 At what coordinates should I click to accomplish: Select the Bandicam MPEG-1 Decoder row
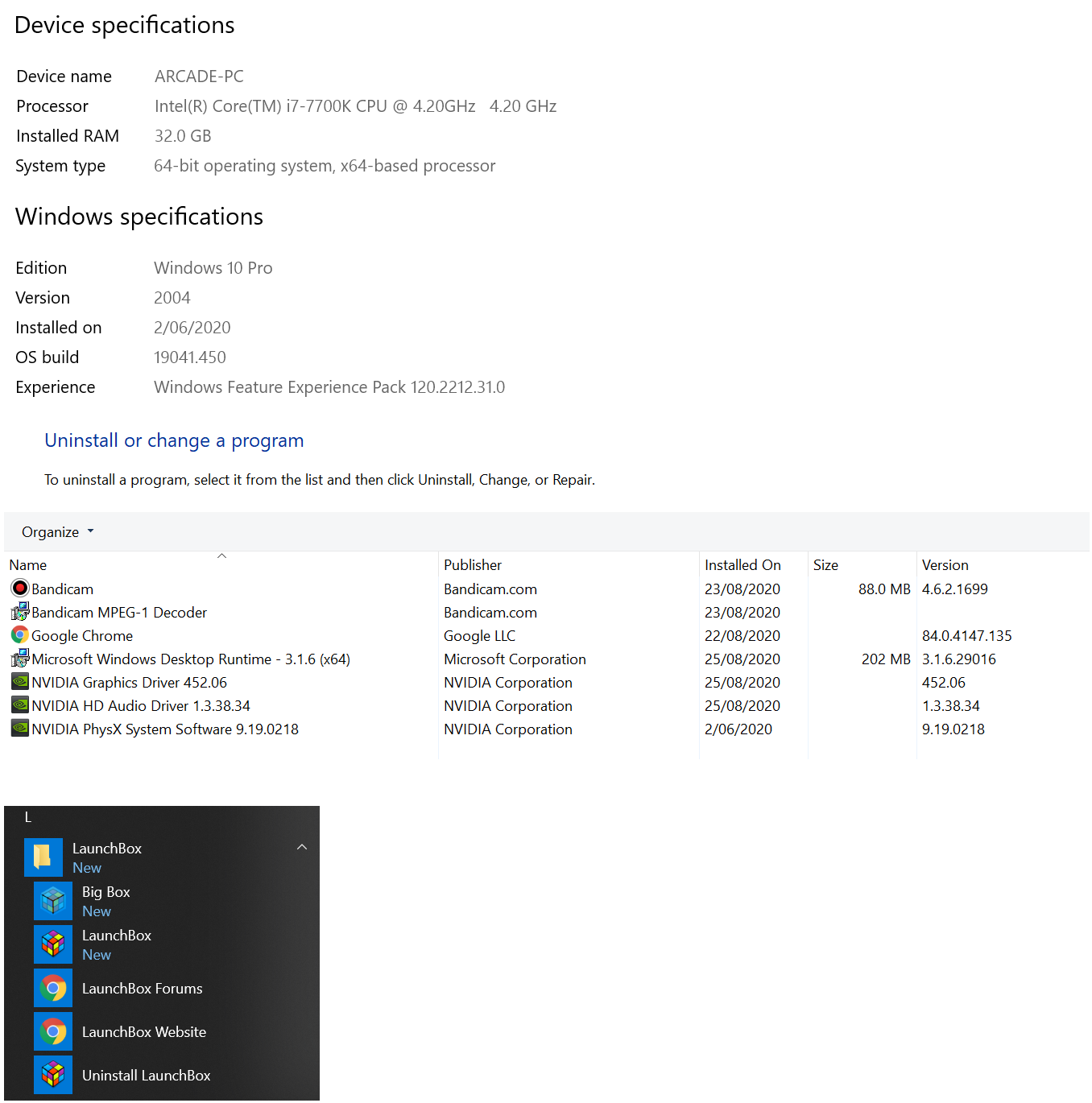[547, 612]
